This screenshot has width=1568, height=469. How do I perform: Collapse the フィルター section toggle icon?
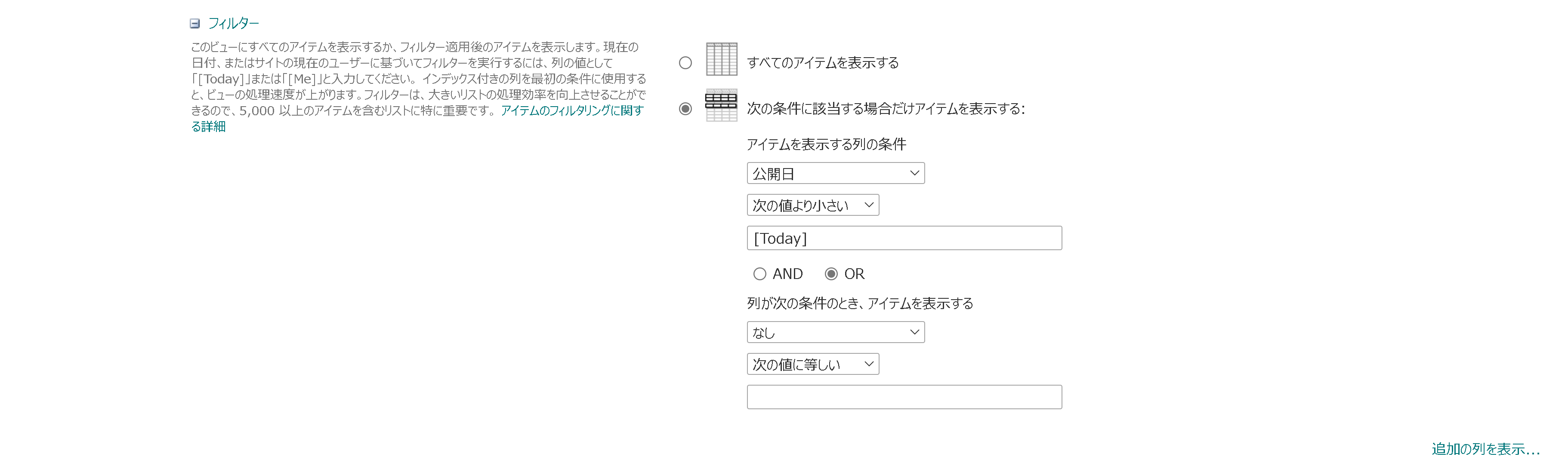[195, 24]
